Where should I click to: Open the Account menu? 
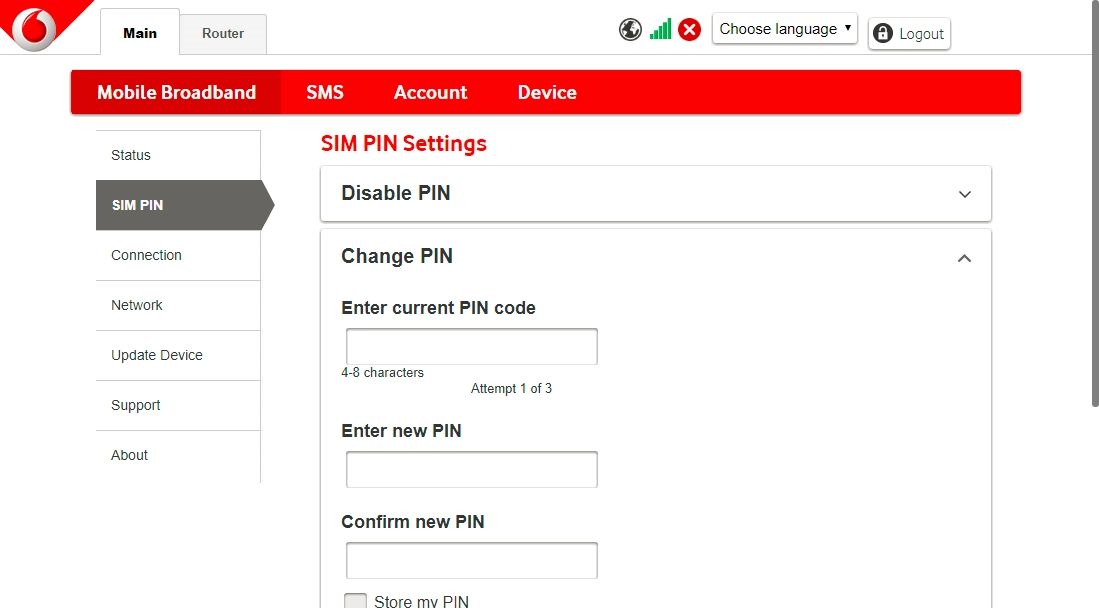pyautogui.click(x=430, y=93)
